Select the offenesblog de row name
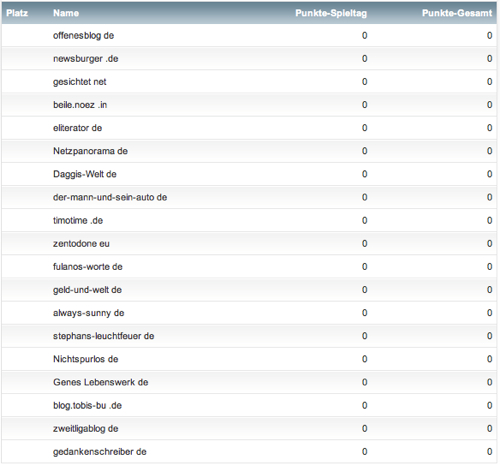The width and height of the screenshot is (500, 466). click(83, 36)
